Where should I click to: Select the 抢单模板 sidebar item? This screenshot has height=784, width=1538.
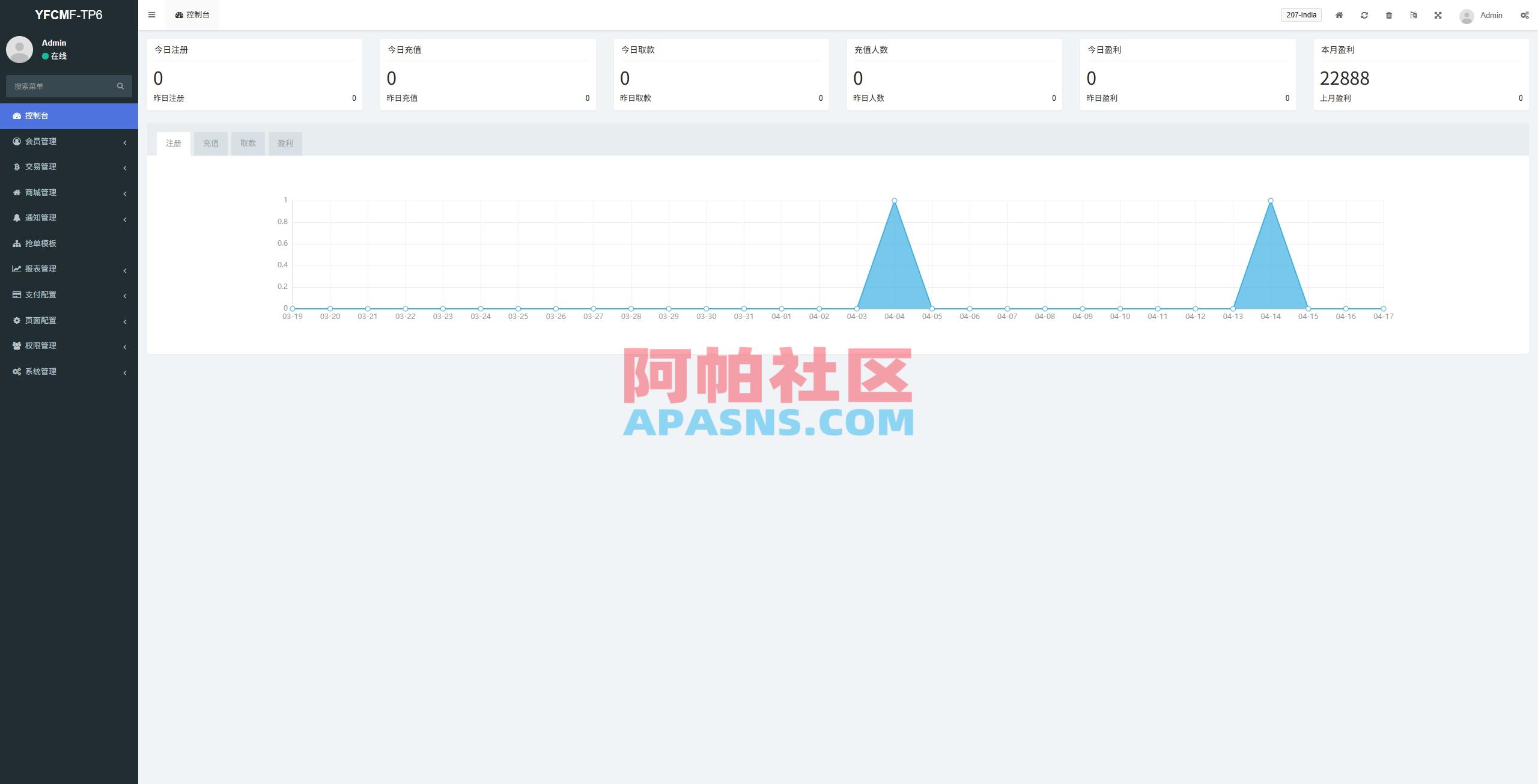click(40, 243)
